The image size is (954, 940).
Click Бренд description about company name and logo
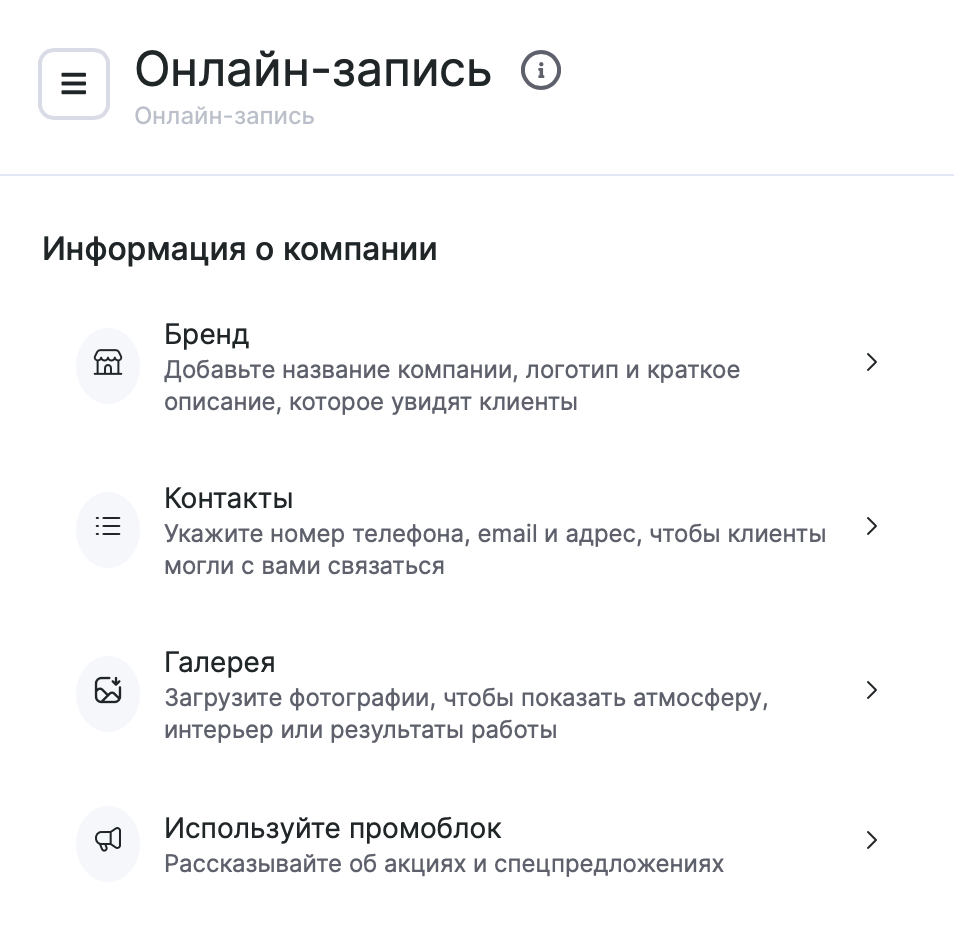(x=452, y=386)
